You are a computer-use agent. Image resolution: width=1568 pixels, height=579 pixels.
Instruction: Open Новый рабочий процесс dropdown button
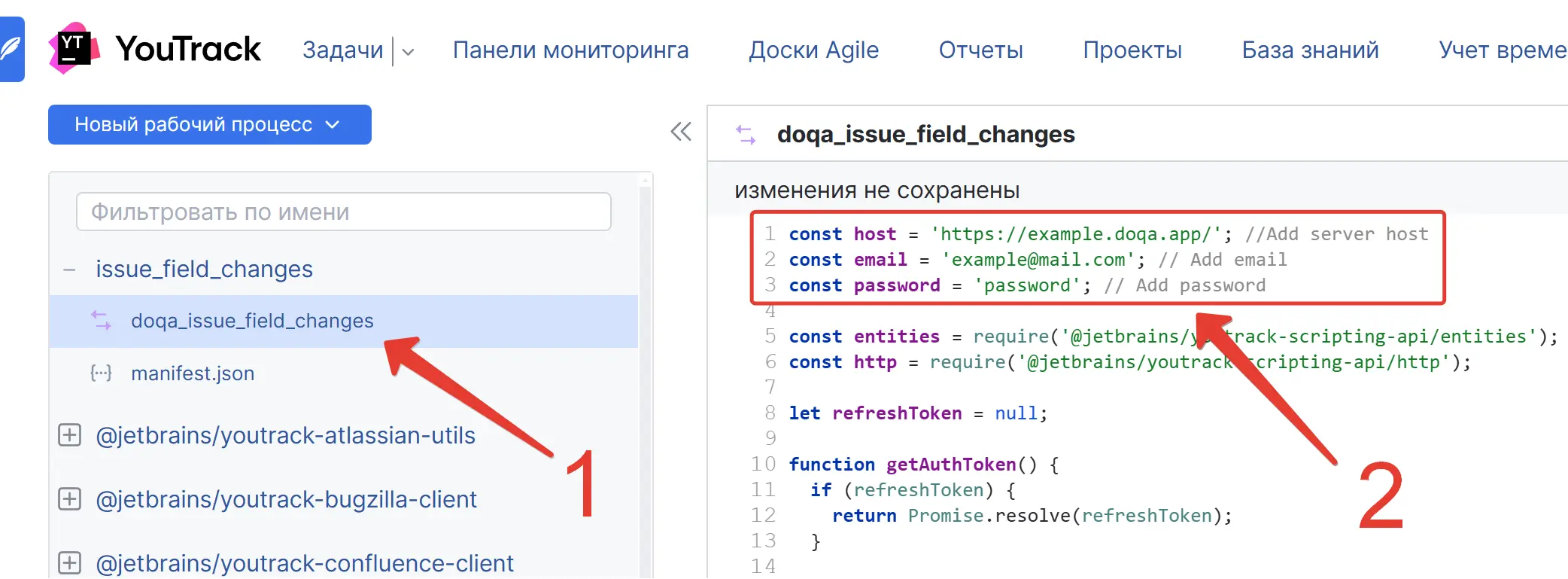pos(209,125)
